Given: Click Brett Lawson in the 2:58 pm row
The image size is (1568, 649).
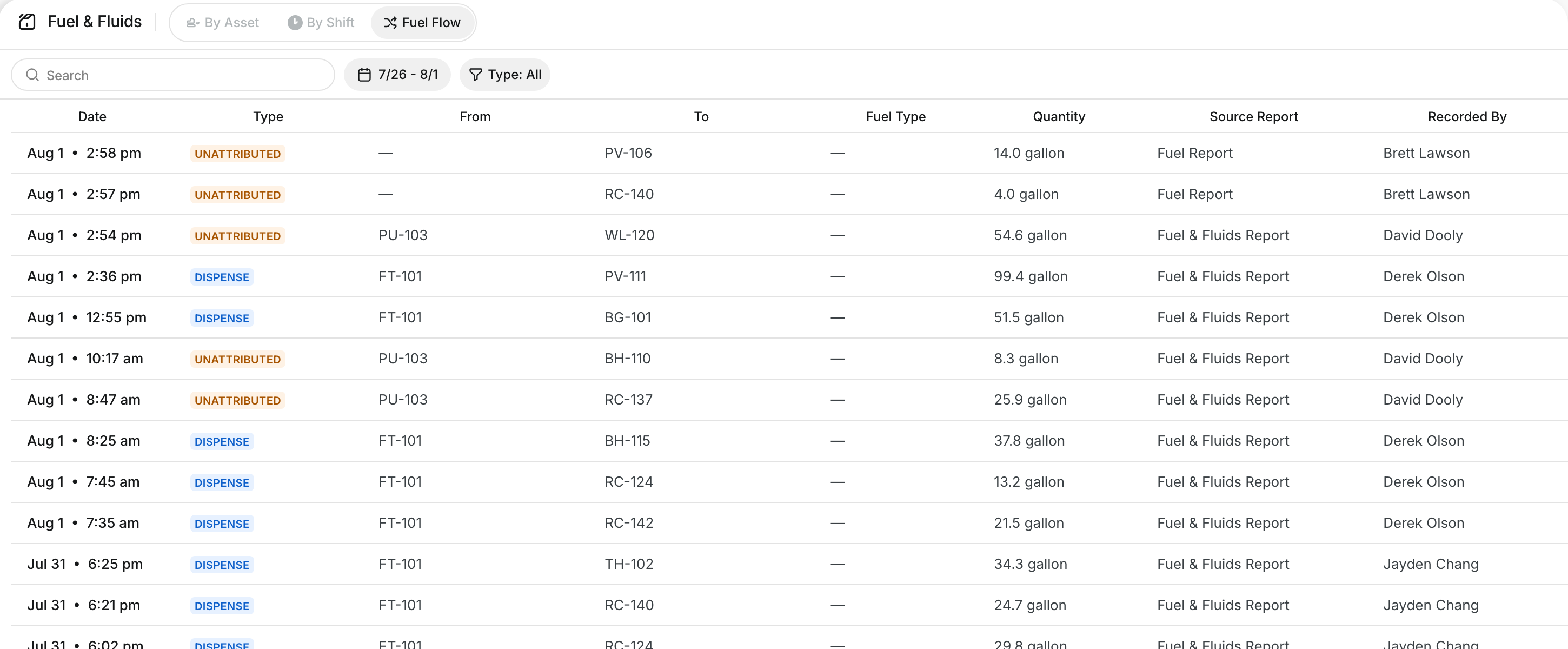Looking at the screenshot, I should coord(1426,154).
